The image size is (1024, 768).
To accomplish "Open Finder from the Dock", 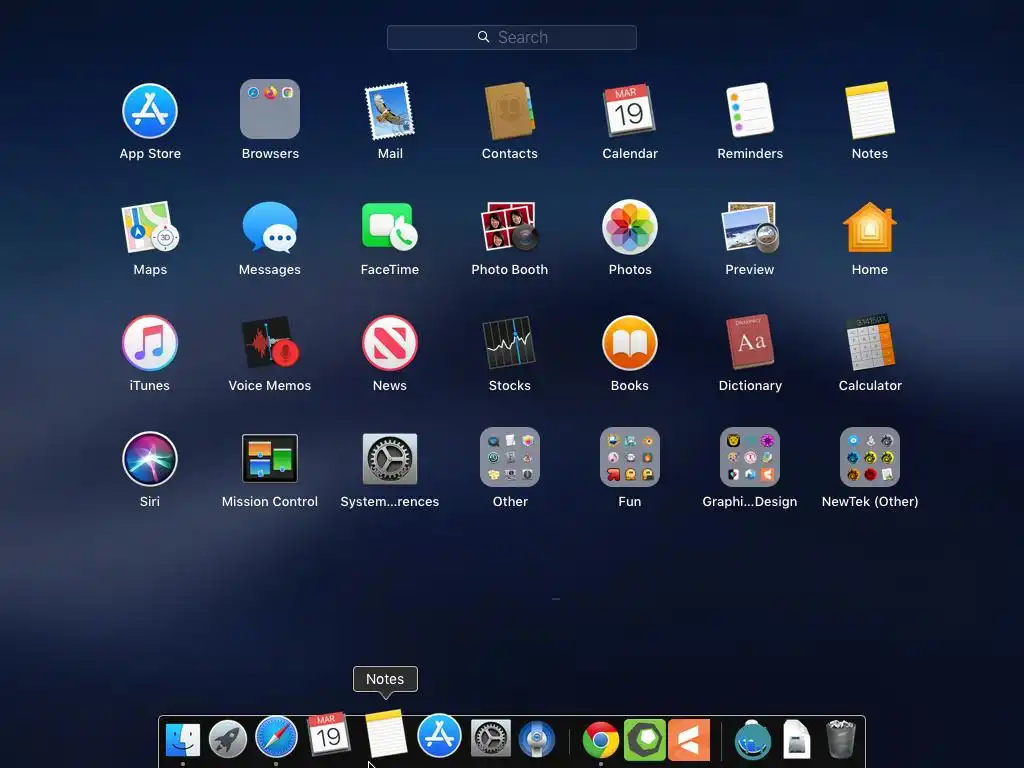I will pos(182,739).
